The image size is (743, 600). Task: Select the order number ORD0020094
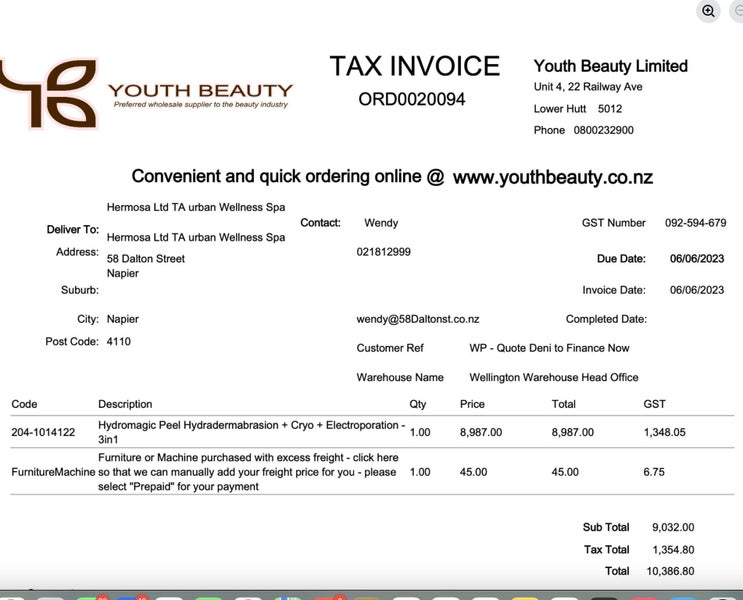click(x=411, y=99)
